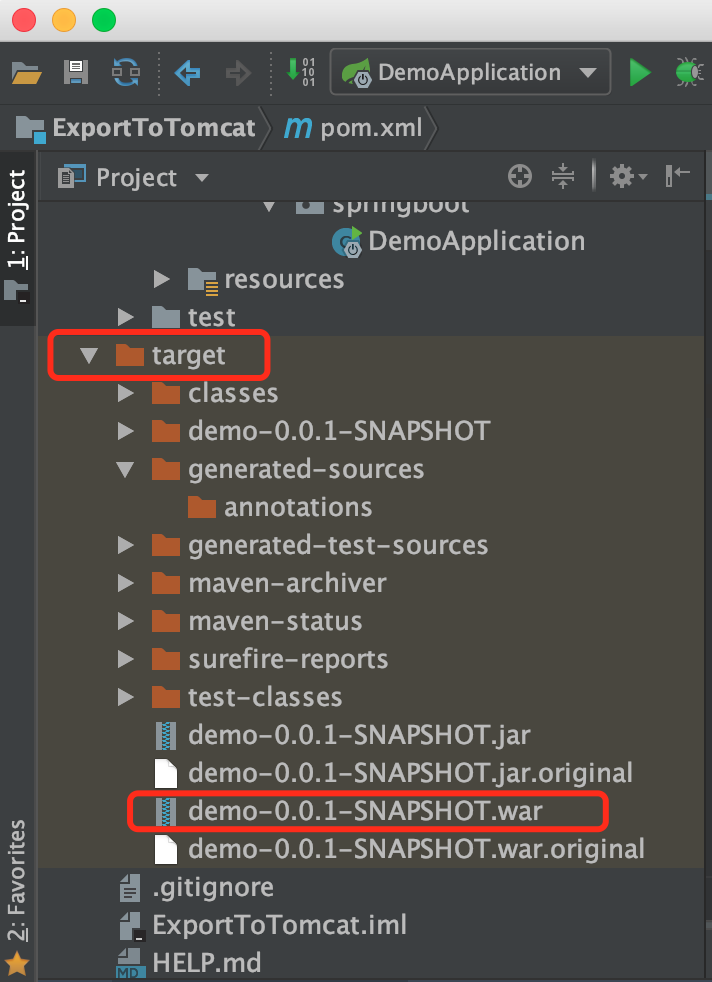
Task: Navigate back using the blue back arrow
Action: tap(187, 72)
